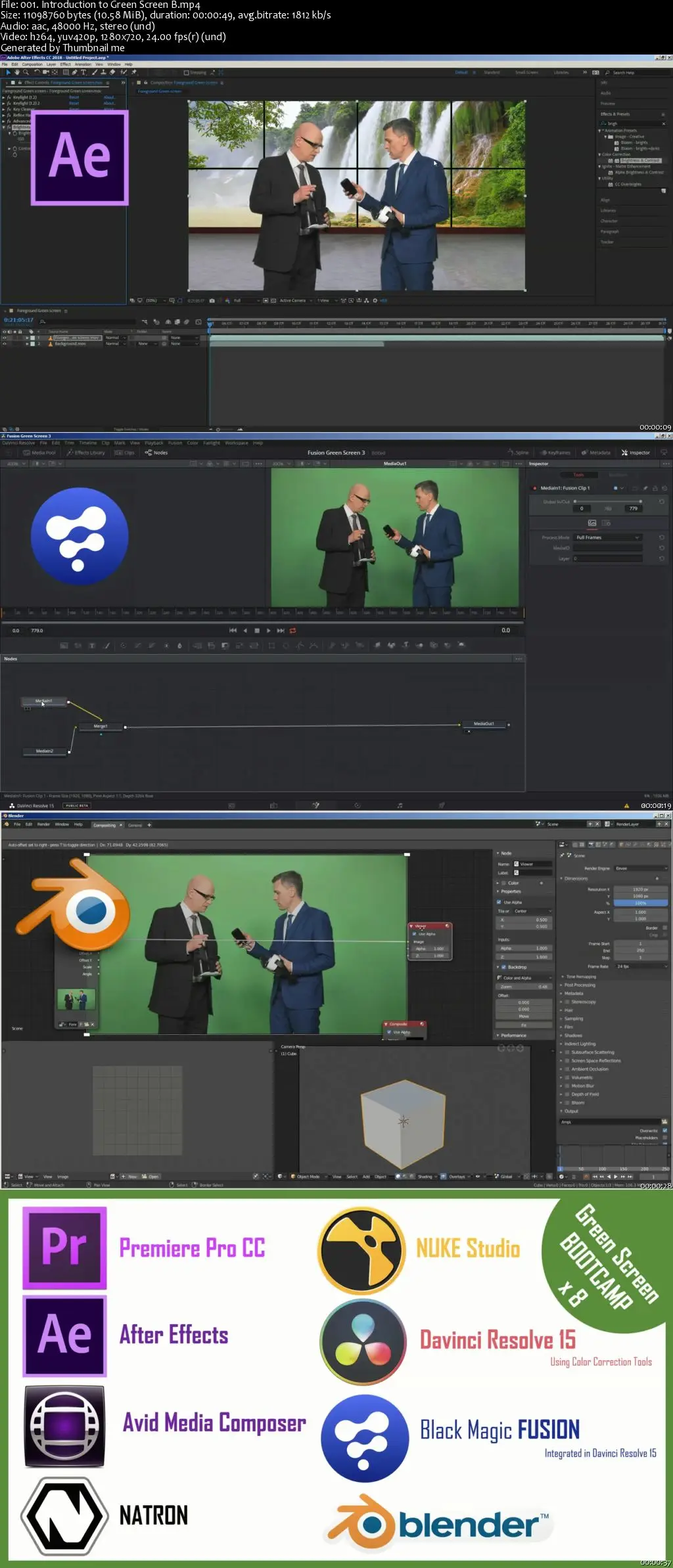Image resolution: width=673 pixels, height=1568 pixels.
Task: Open the Spline editor in Fusion
Action: click(x=518, y=453)
